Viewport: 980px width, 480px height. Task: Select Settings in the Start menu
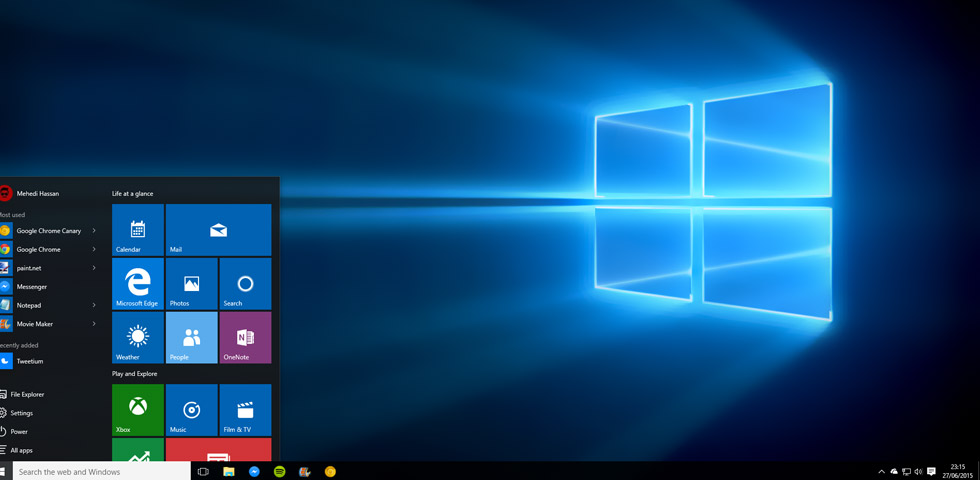coord(21,413)
